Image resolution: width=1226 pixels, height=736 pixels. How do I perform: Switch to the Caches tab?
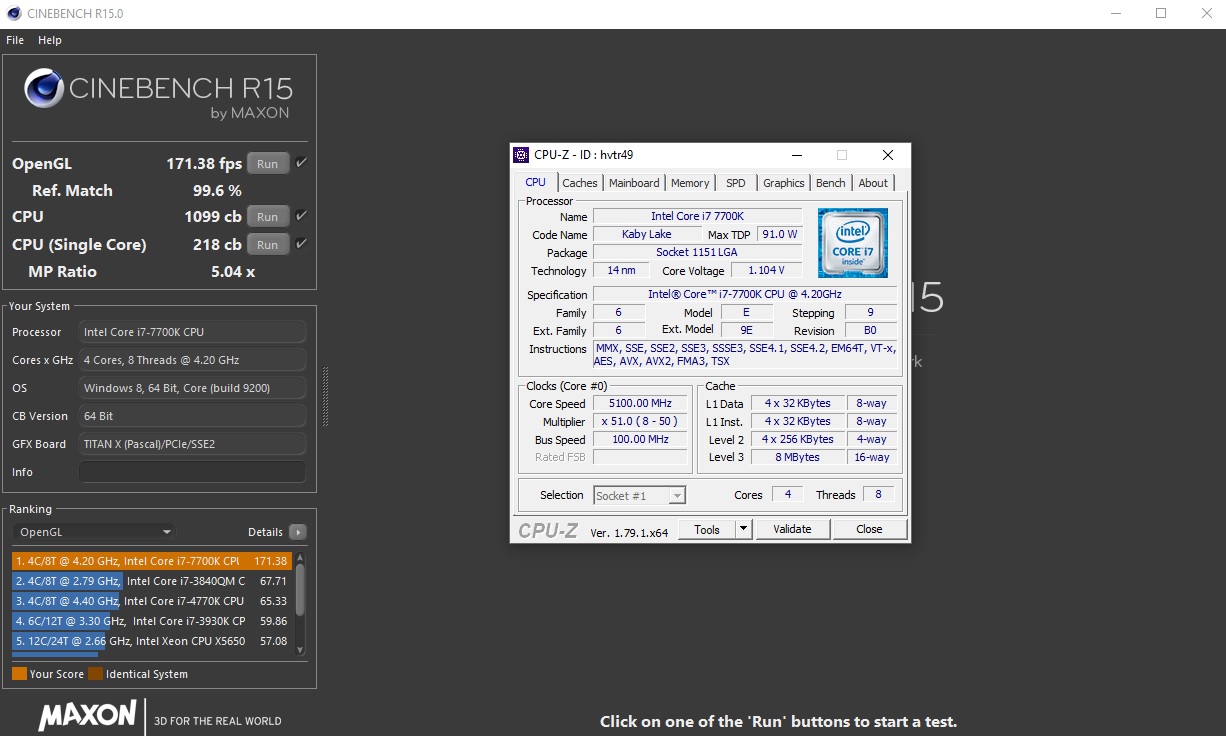click(x=580, y=183)
